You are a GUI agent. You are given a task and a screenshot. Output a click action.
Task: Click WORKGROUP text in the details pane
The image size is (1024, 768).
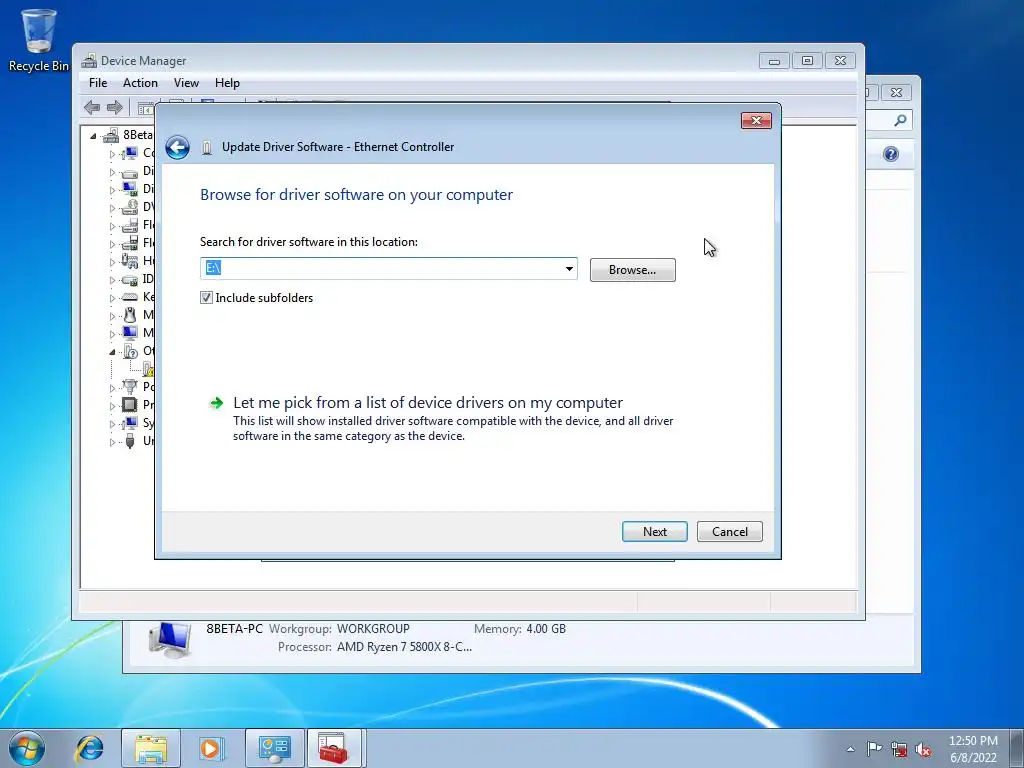point(373,629)
